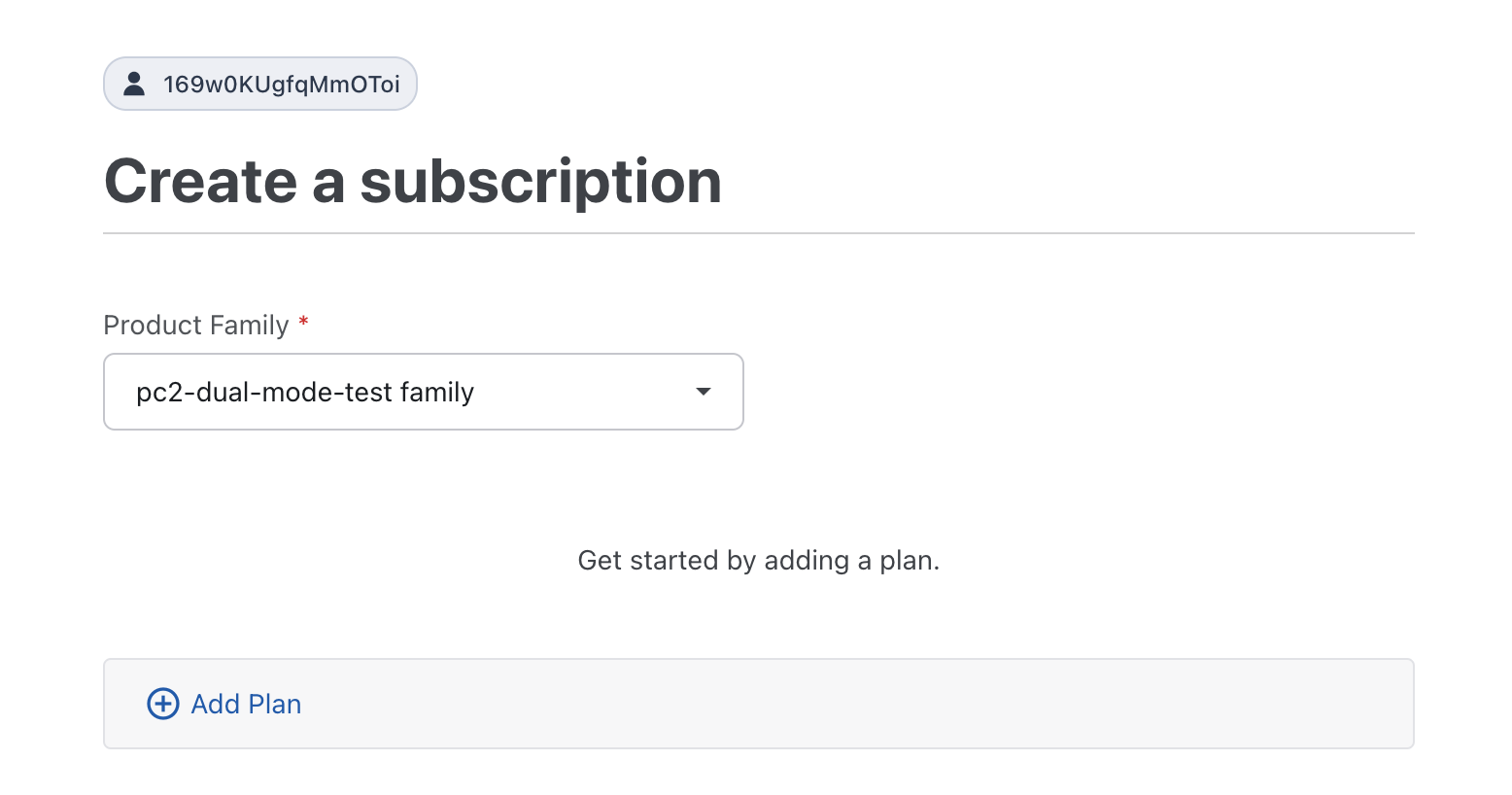Screen dimensions: 1512x795
Task: Open customer chip 169w0KUgfqMmOToi
Action: point(259,84)
